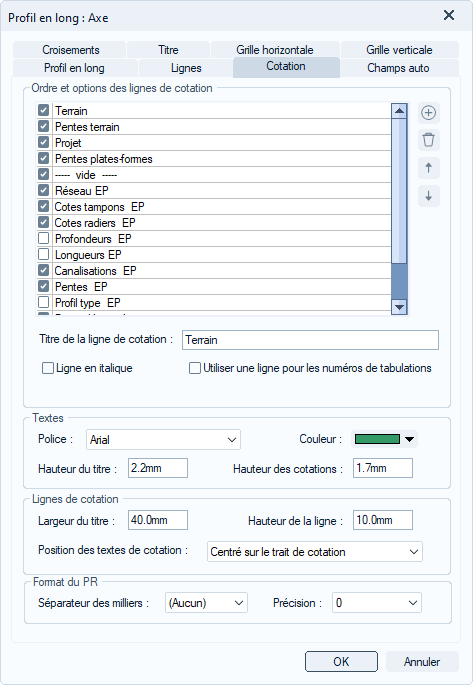The height and width of the screenshot is (685, 473).
Task: Enable the Profondeurs EP checkbox
Action: click(x=43, y=239)
